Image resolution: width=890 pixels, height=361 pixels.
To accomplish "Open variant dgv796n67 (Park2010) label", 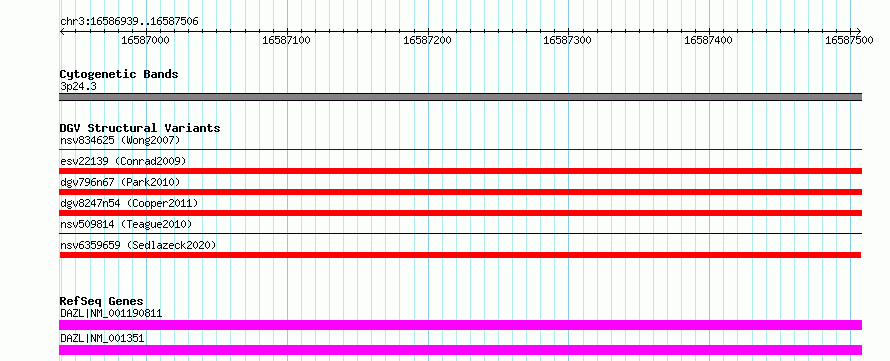I will coord(120,182).
